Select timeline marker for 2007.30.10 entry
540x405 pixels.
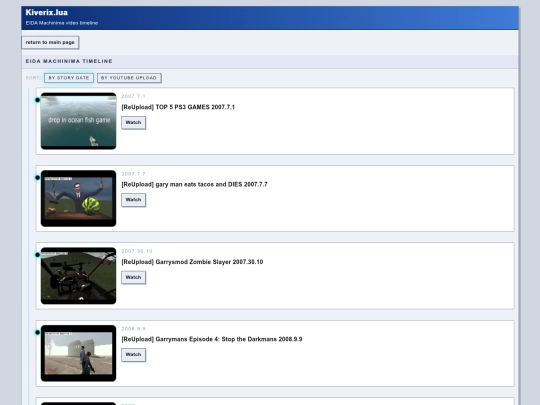click(37, 255)
